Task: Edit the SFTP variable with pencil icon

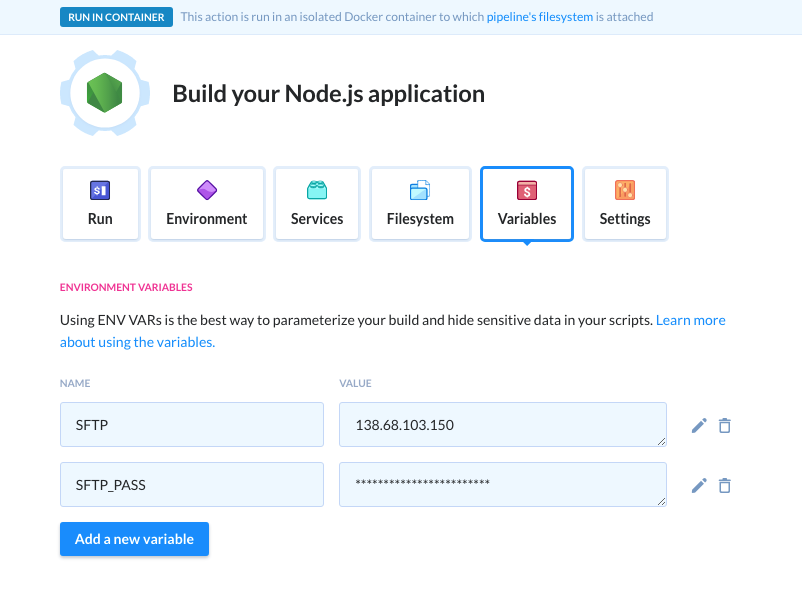Action: (699, 425)
